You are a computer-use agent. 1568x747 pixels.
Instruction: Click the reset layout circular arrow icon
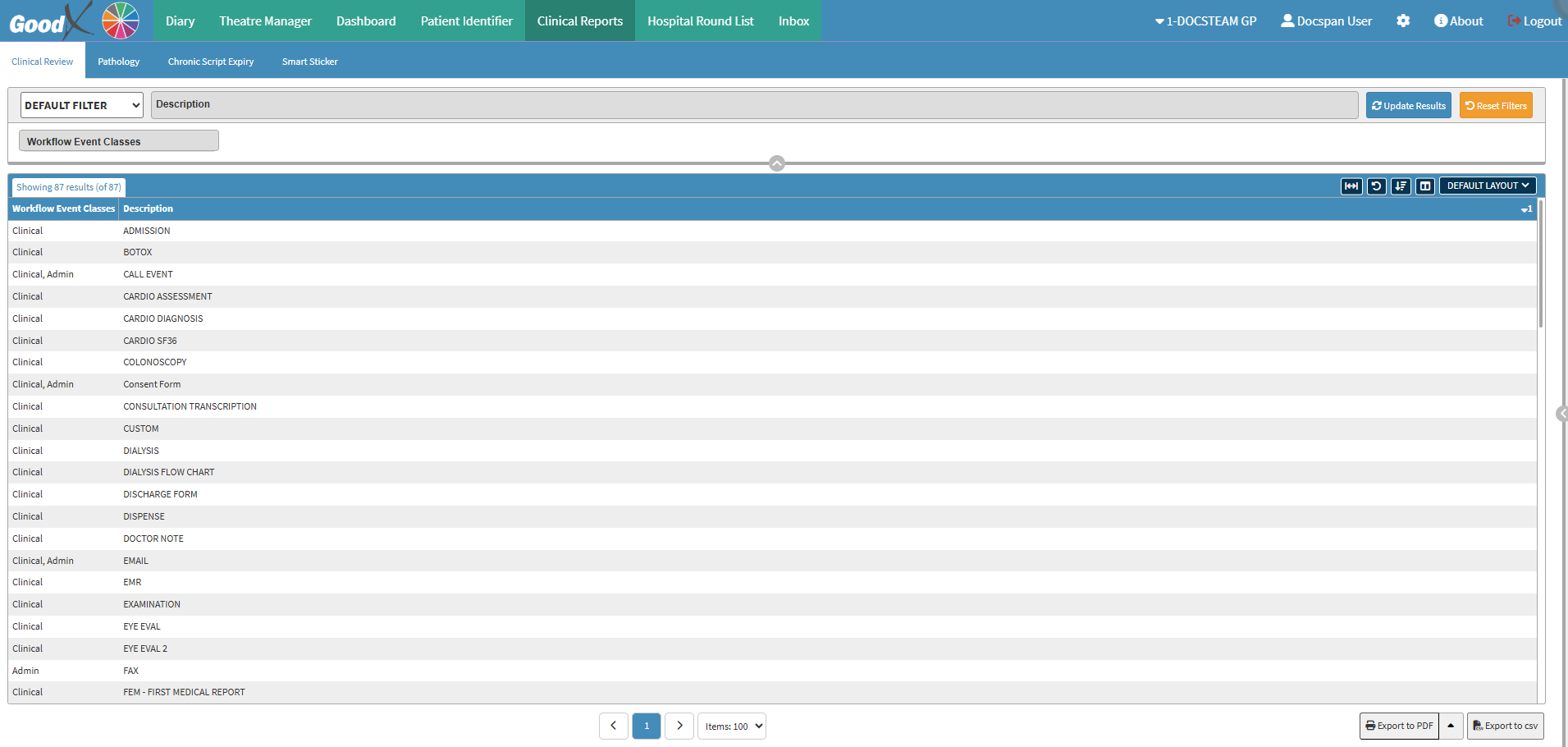click(x=1376, y=186)
